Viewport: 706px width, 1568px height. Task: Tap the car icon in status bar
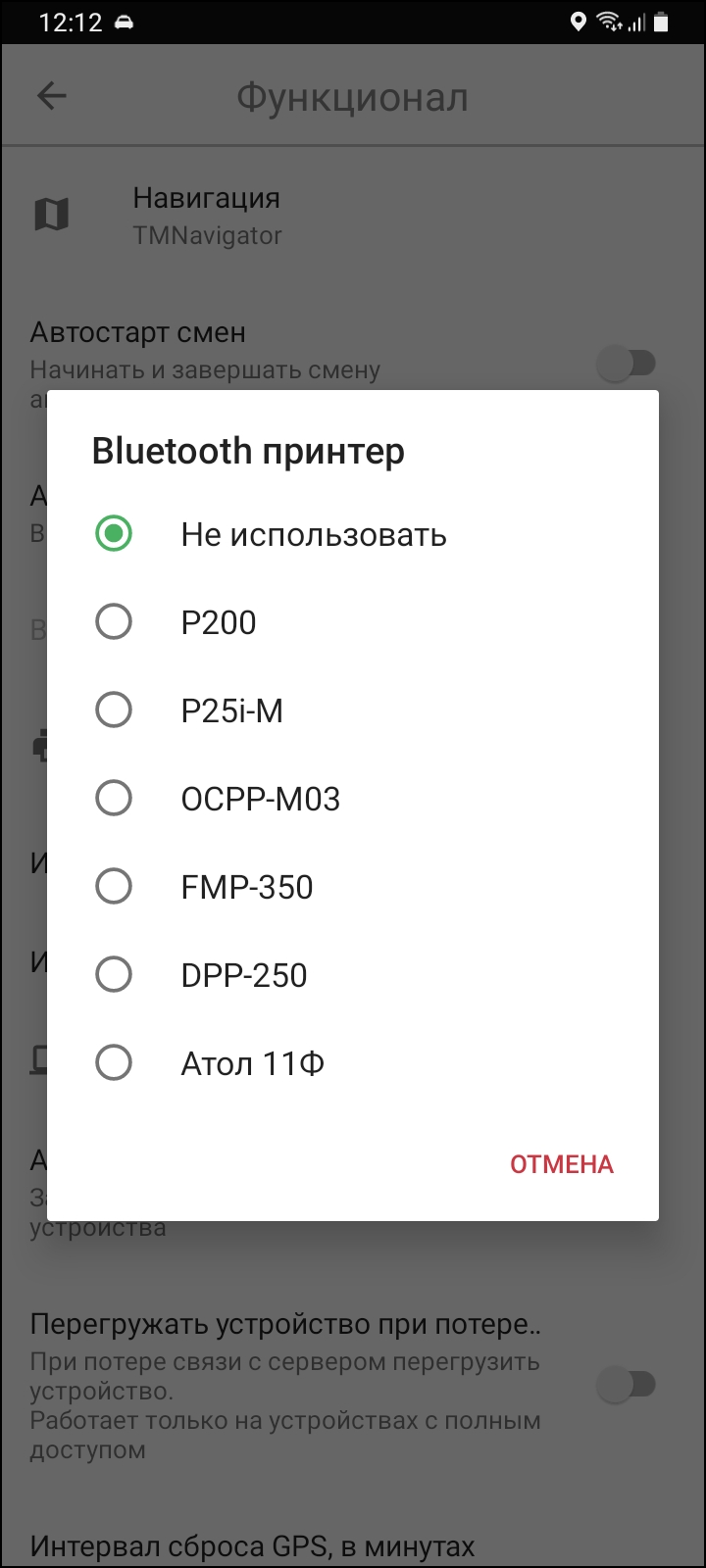(x=125, y=22)
